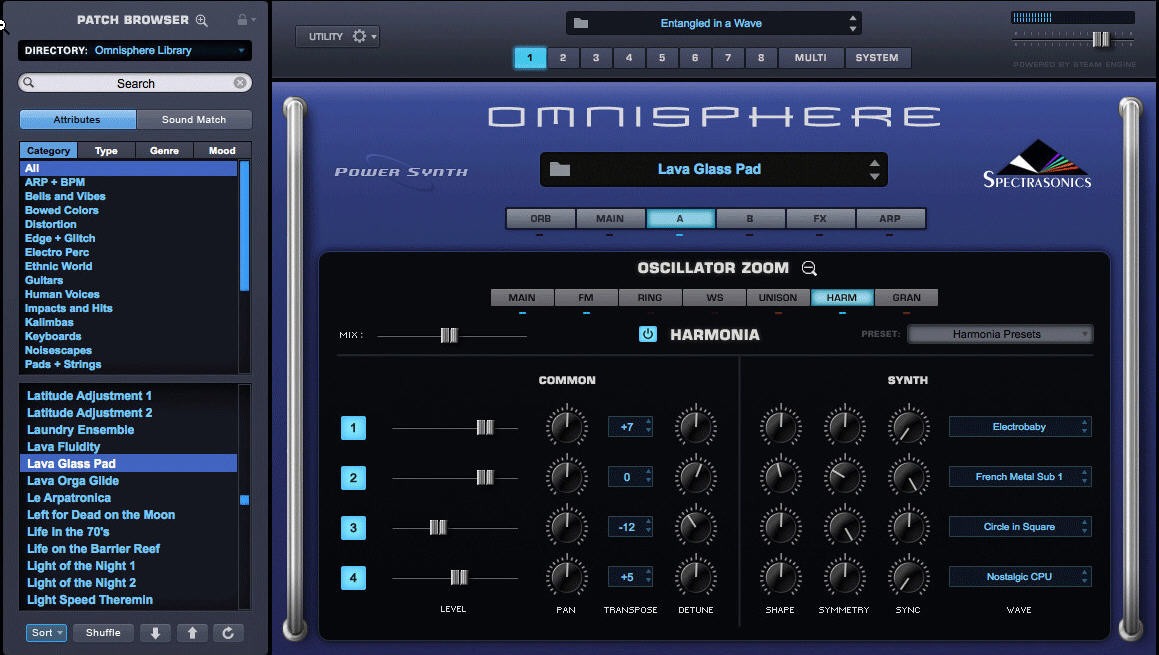
Task: Click the Detune knob for oscillator 3
Action: pos(696,527)
